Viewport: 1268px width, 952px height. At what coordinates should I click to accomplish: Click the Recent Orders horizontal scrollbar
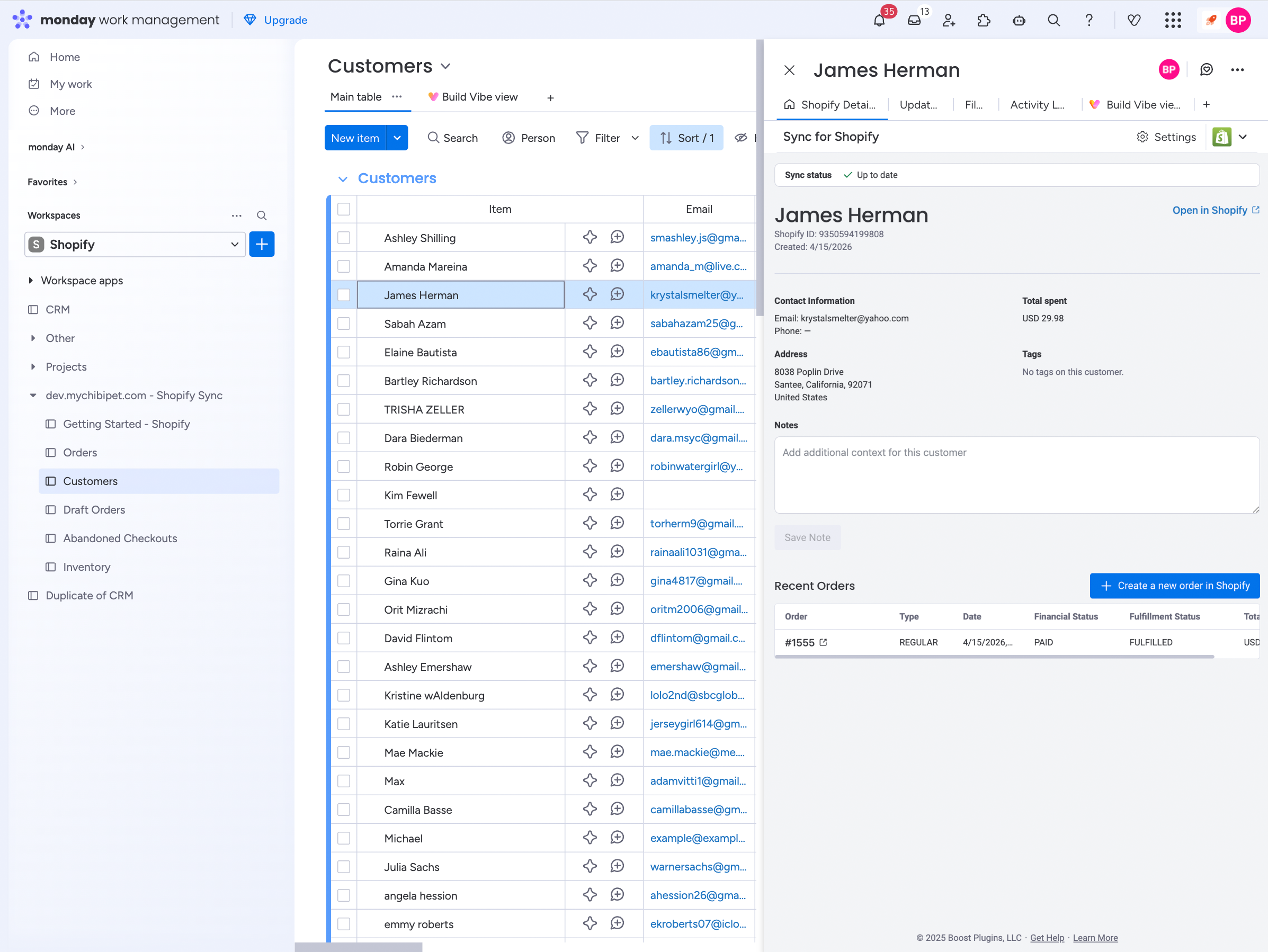click(994, 657)
